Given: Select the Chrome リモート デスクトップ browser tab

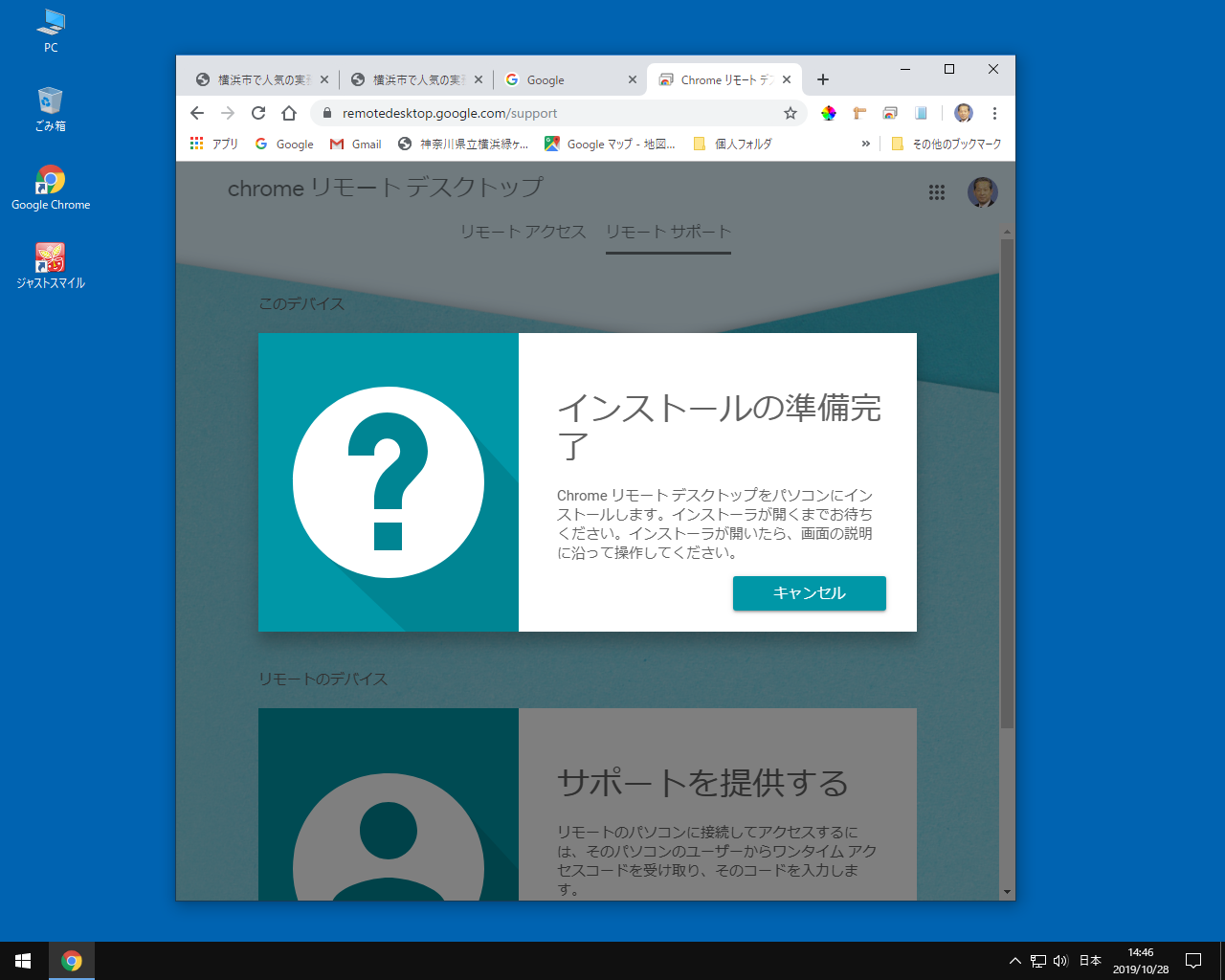Looking at the screenshot, I should [724, 79].
